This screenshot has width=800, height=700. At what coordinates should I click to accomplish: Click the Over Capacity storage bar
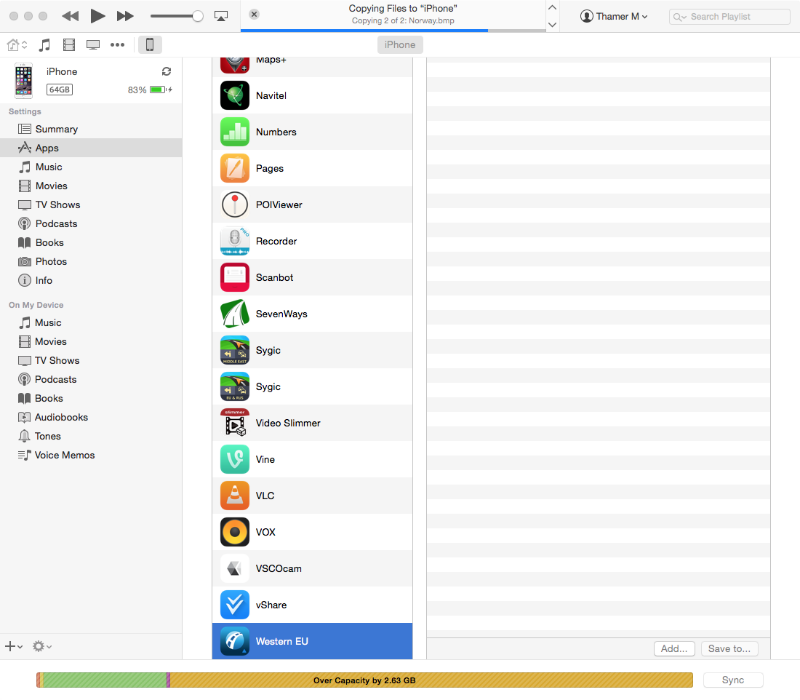(x=364, y=680)
